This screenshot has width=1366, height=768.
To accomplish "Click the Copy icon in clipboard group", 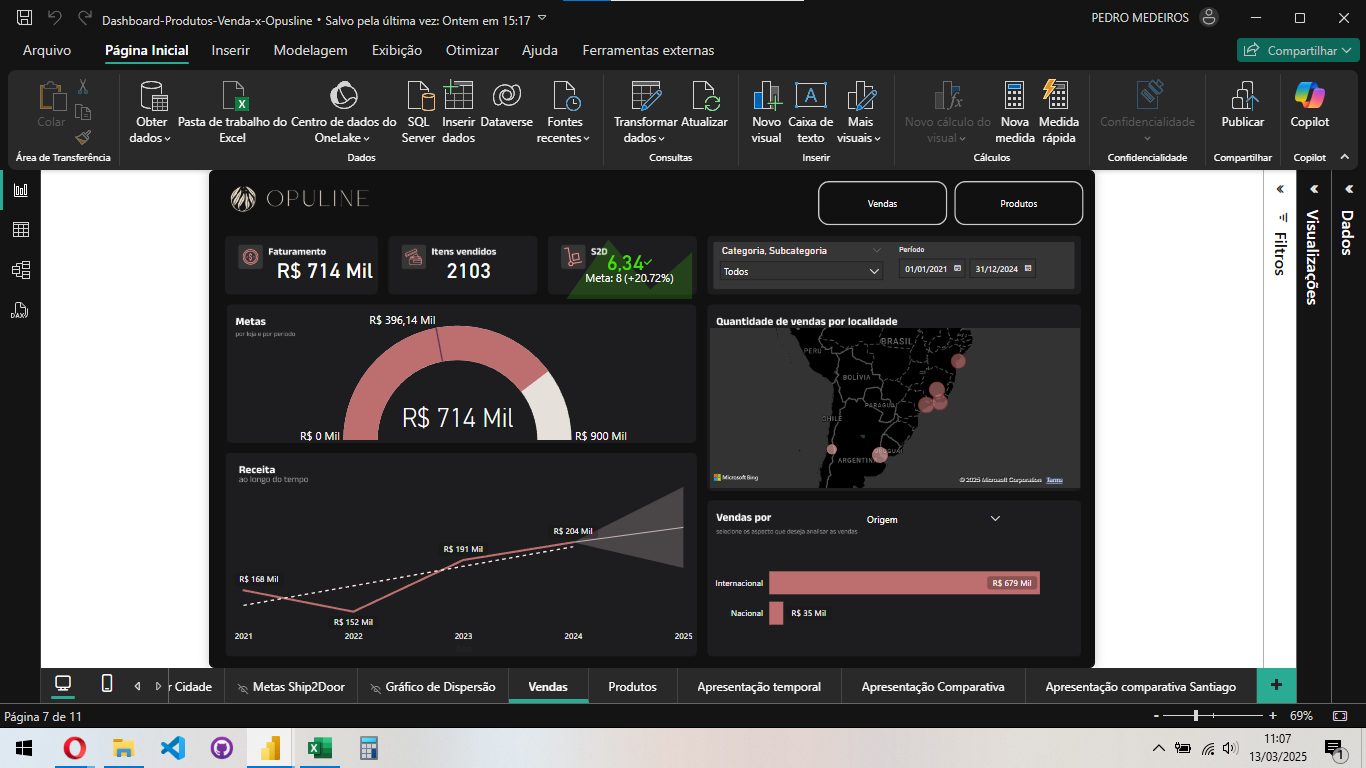I will 83,112.
